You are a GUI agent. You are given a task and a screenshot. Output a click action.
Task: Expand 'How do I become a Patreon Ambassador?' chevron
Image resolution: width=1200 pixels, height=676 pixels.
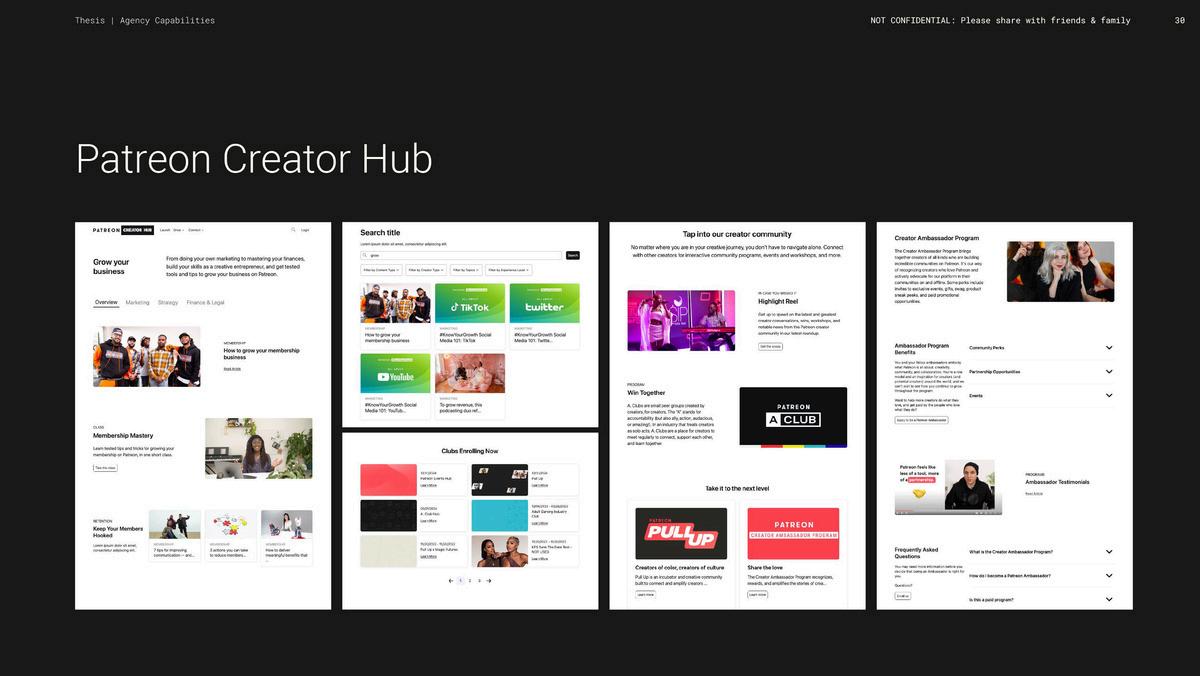[1109, 576]
